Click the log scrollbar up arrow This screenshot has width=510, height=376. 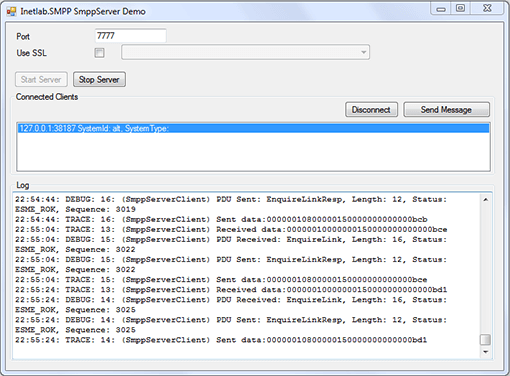coord(485,200)
